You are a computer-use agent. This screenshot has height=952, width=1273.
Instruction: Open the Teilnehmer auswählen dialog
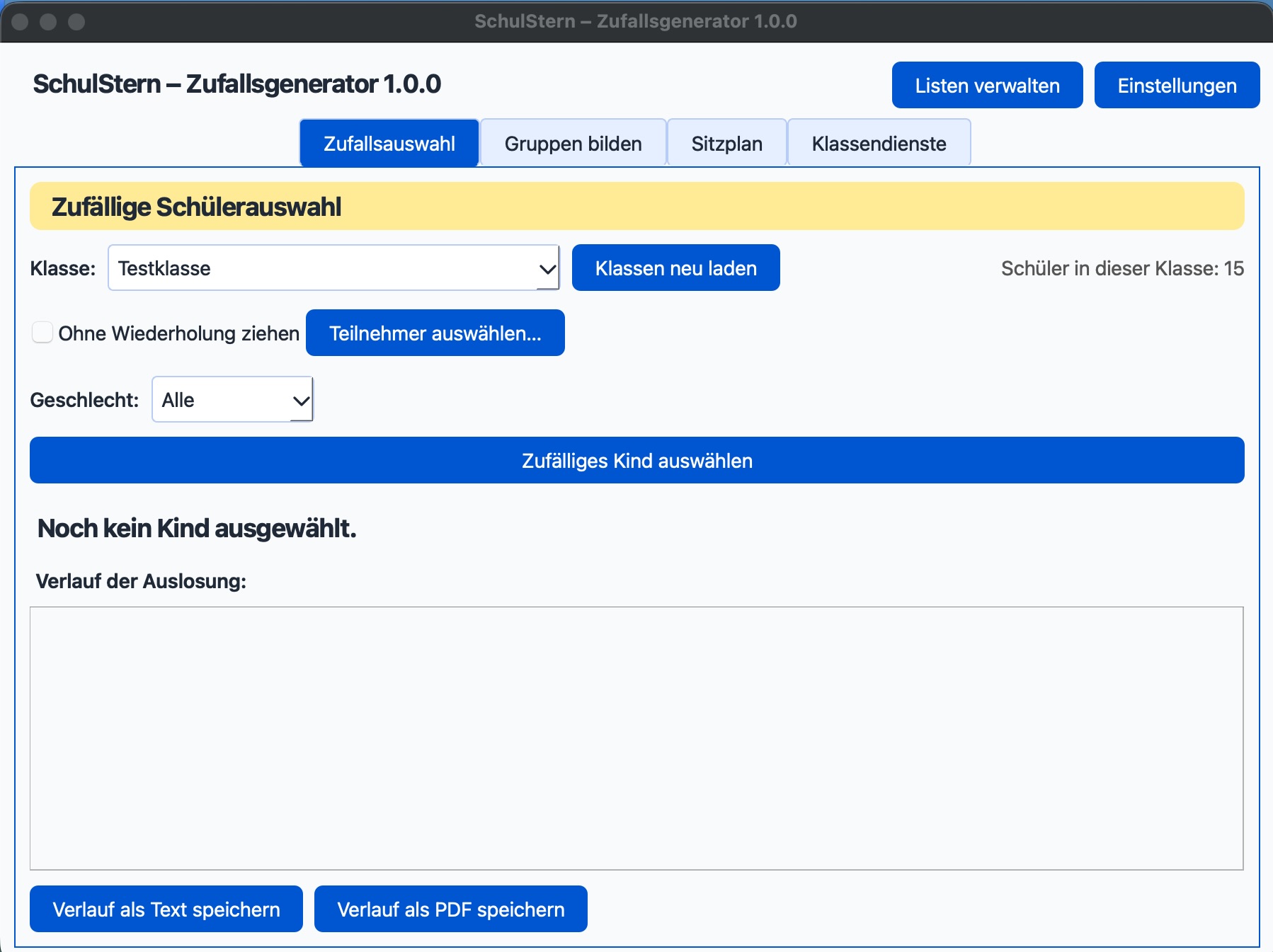pyautogui.click(x=435, y=333)
